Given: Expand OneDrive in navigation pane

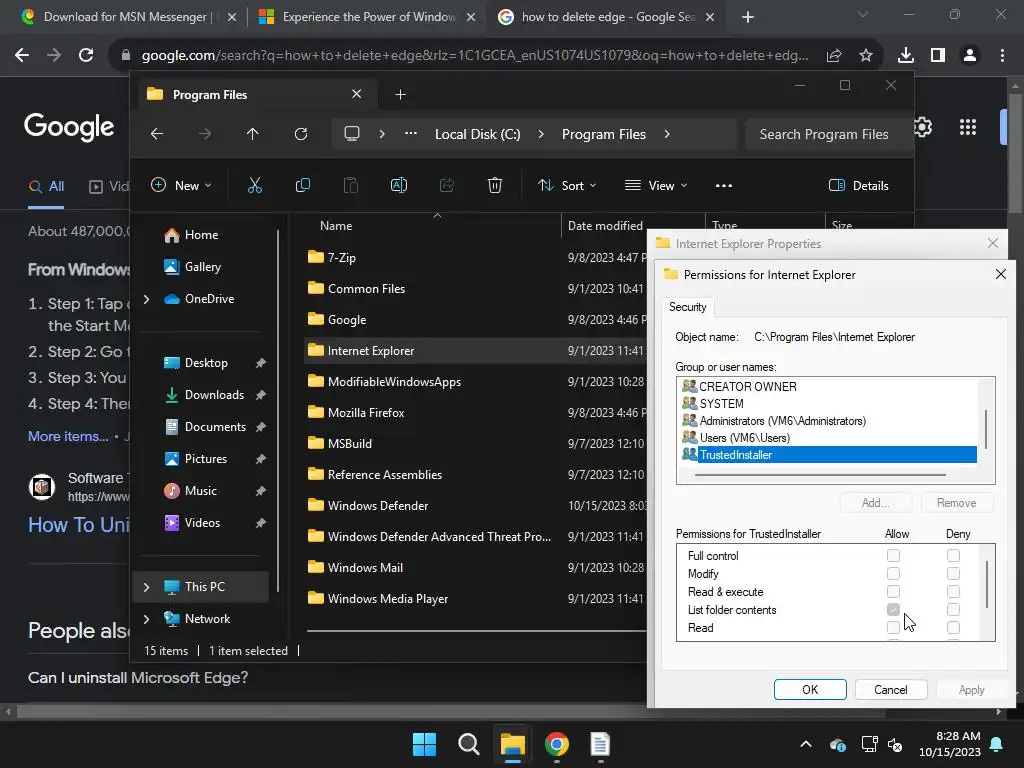Looking at the screenshot, I should pos(146,299).
